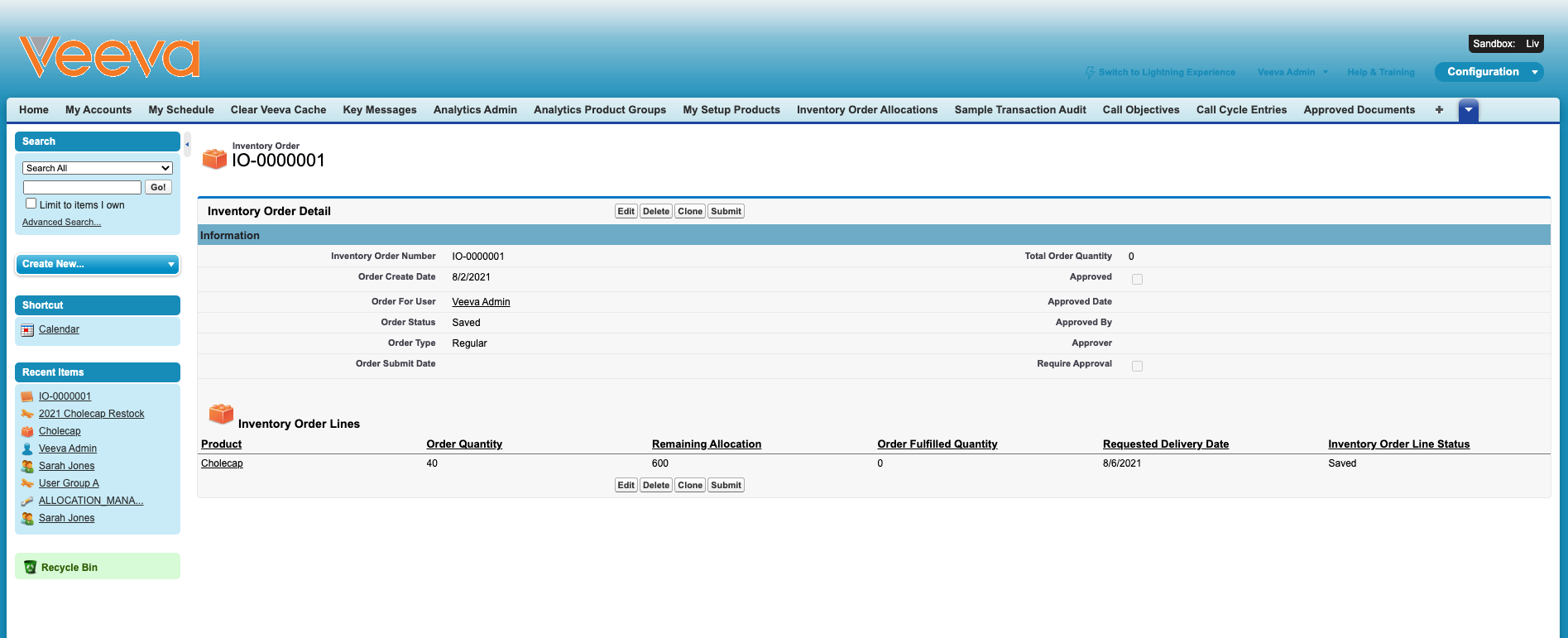Screen dimensions: 1568x638
Task: Sort by Order Quantity column header
Action: coord(464,444)
